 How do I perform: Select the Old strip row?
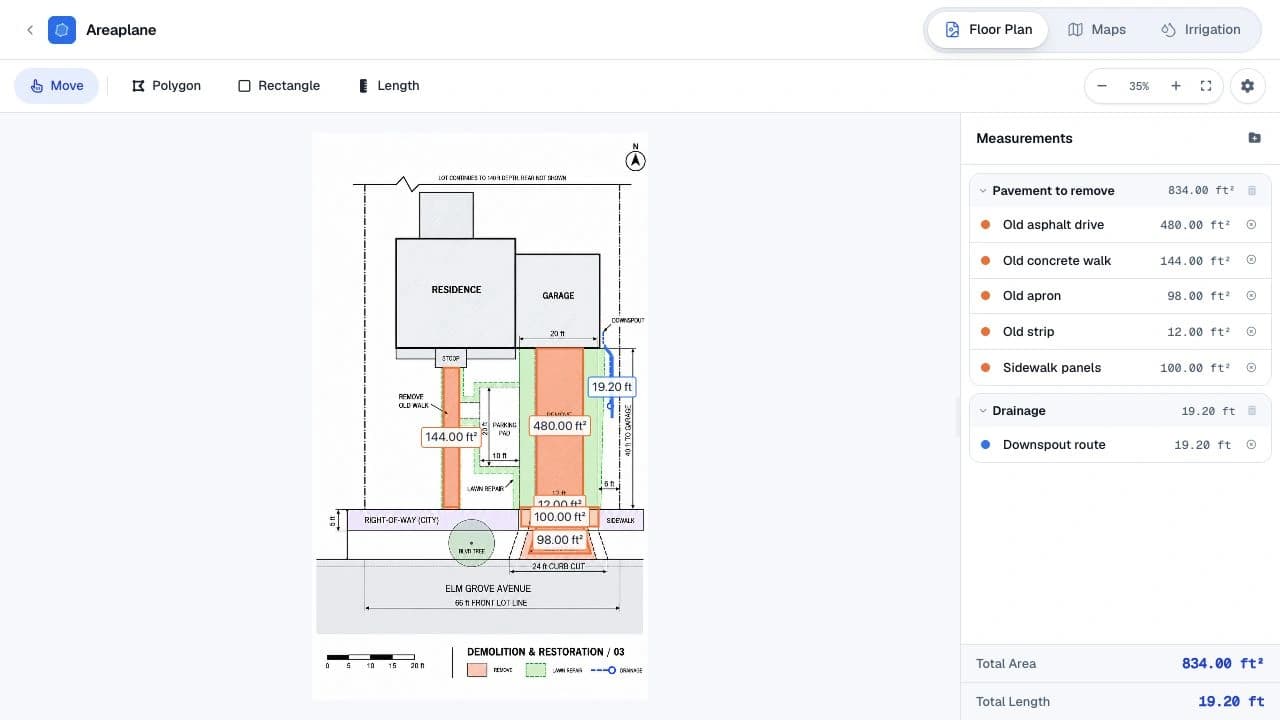click(1120, 332)
